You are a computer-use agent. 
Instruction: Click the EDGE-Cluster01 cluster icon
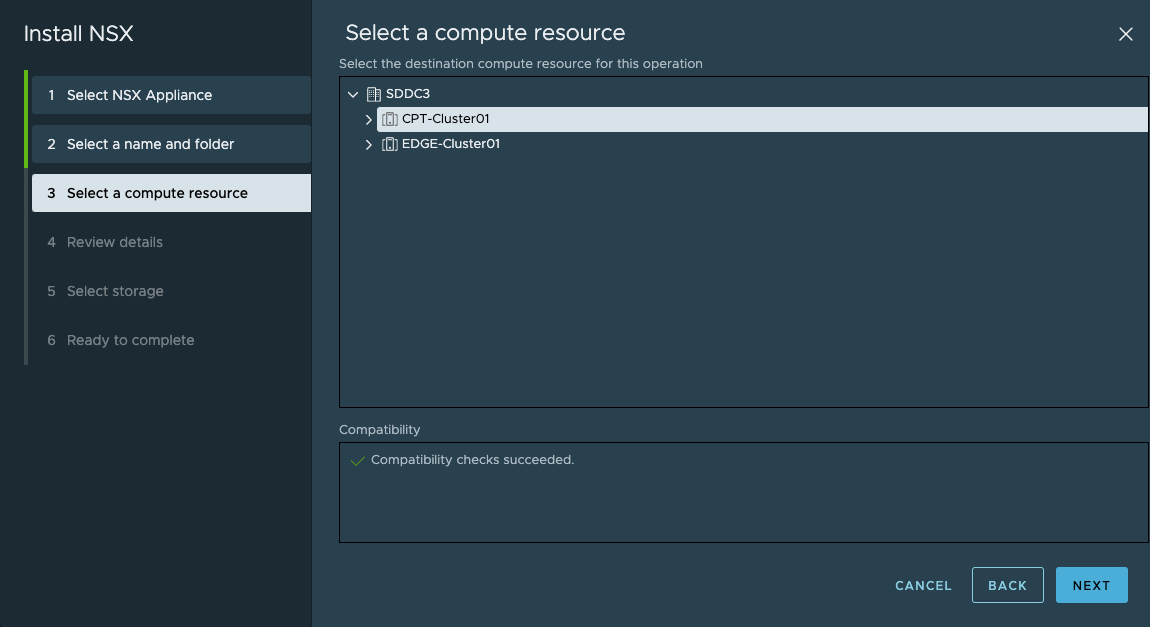click(390, 144)
